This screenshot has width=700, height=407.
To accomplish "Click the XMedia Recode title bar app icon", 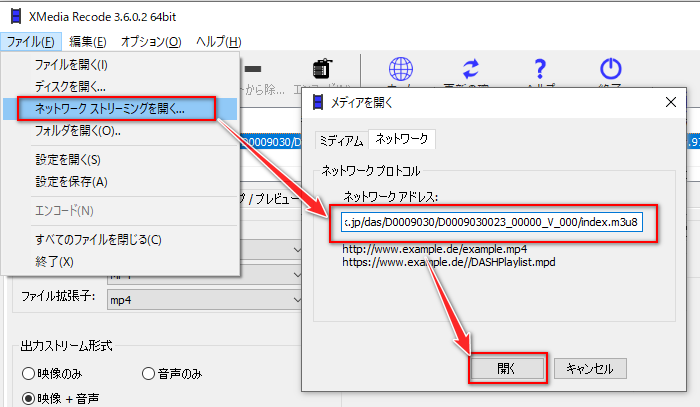I will 16,17.
